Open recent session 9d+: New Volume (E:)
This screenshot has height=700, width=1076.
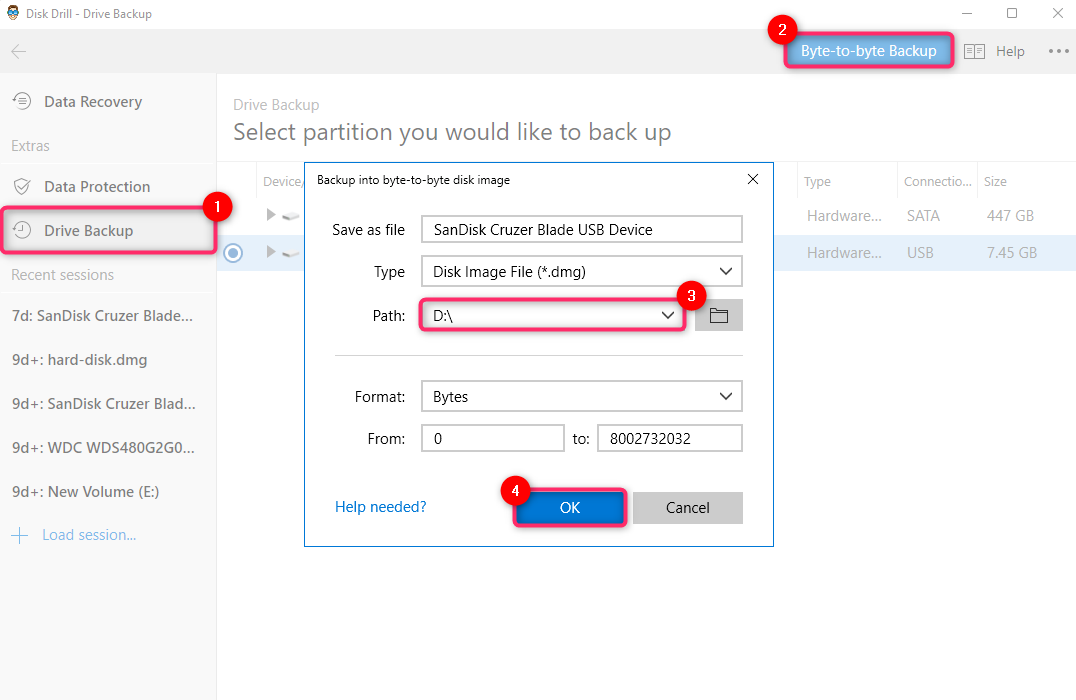(85, 491)
